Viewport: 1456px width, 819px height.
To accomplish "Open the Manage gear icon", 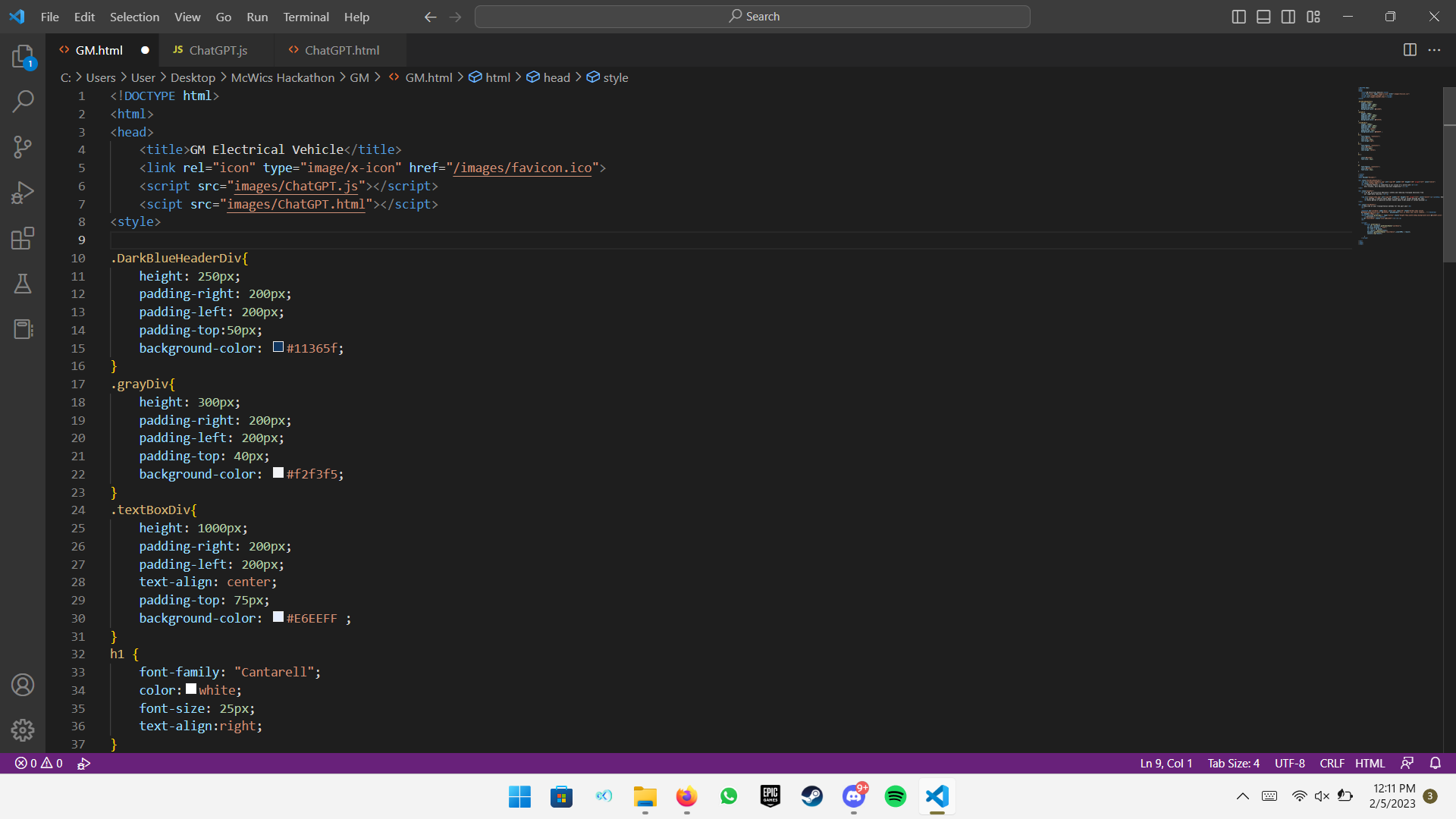I will click(x=23, y=730).
